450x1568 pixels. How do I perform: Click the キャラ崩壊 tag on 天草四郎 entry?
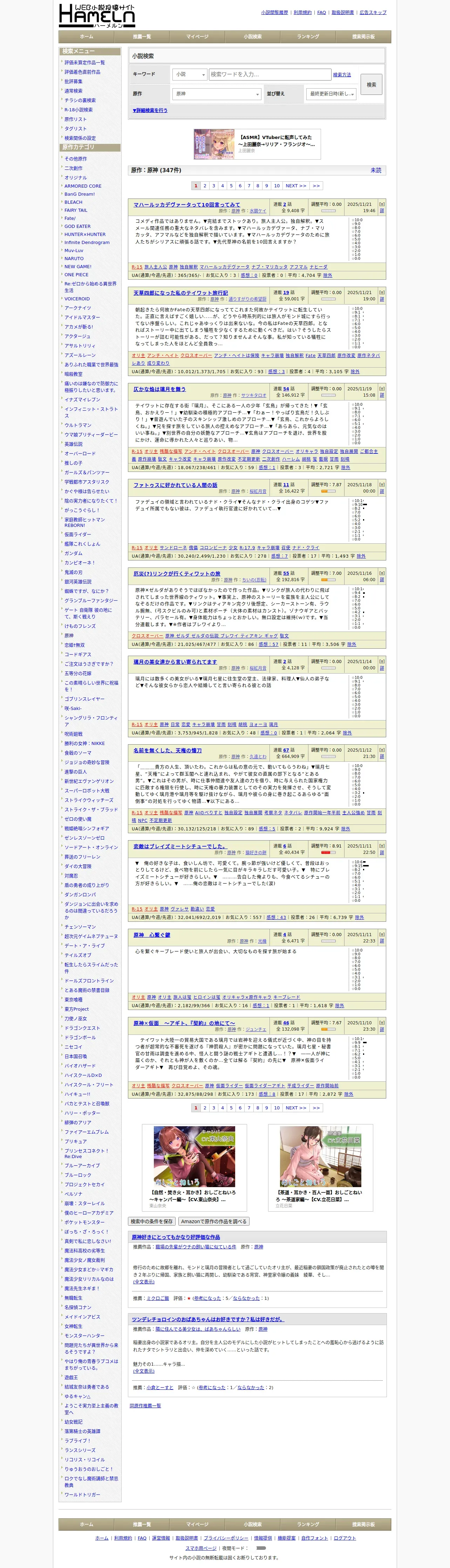(x=273, y=355)
